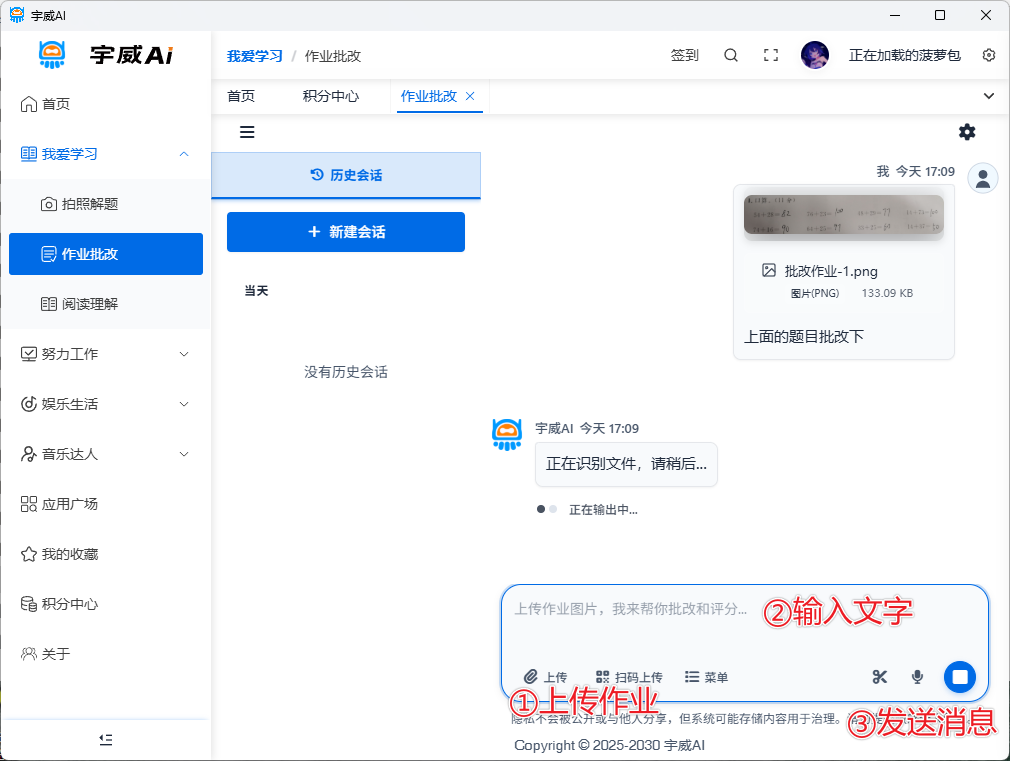Click the search magnifier icon in header

click(x=731, y=56)
